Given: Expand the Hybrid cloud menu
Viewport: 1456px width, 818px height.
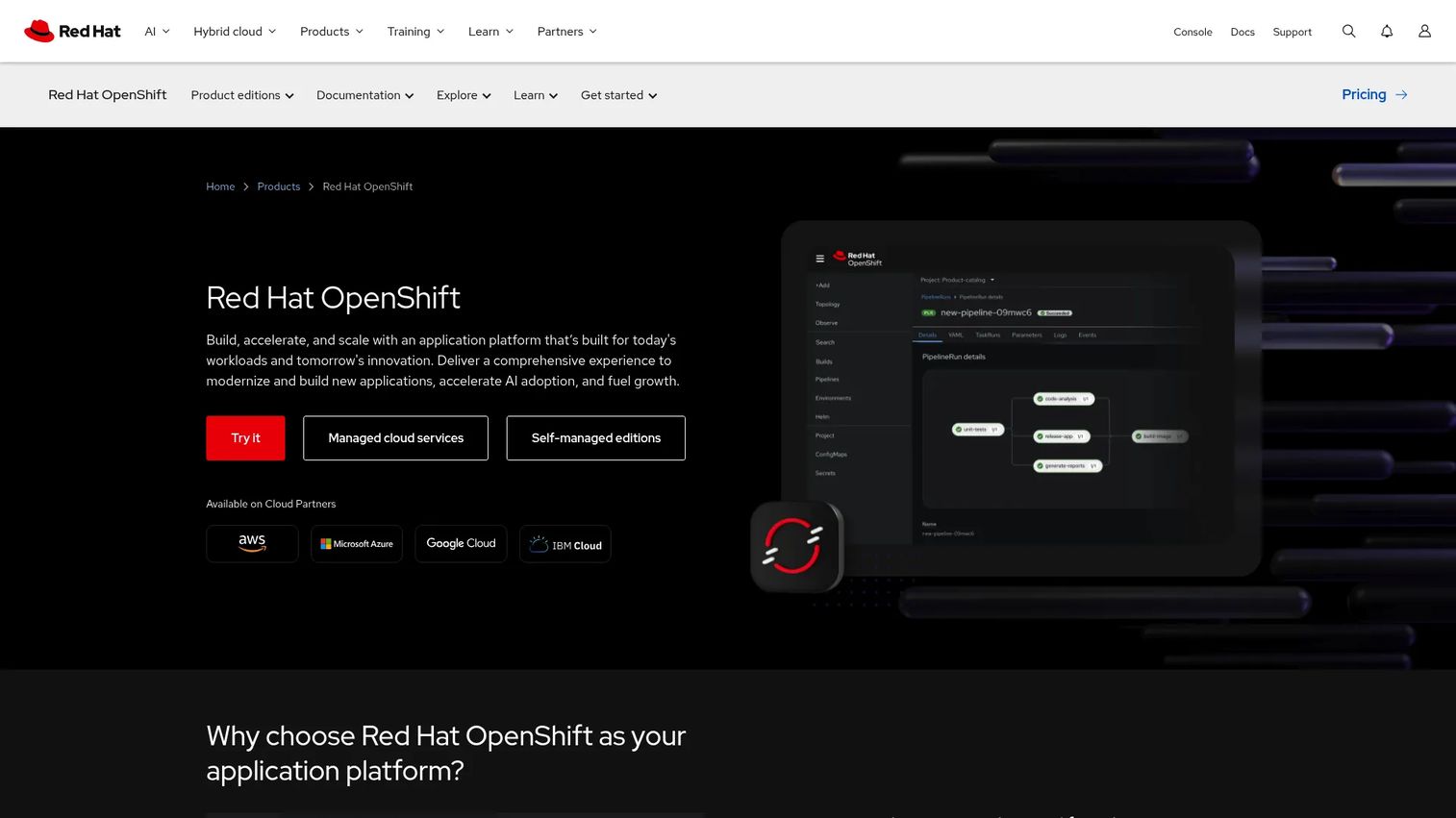Looking at the screenshot, I should (x=235, y=32).
